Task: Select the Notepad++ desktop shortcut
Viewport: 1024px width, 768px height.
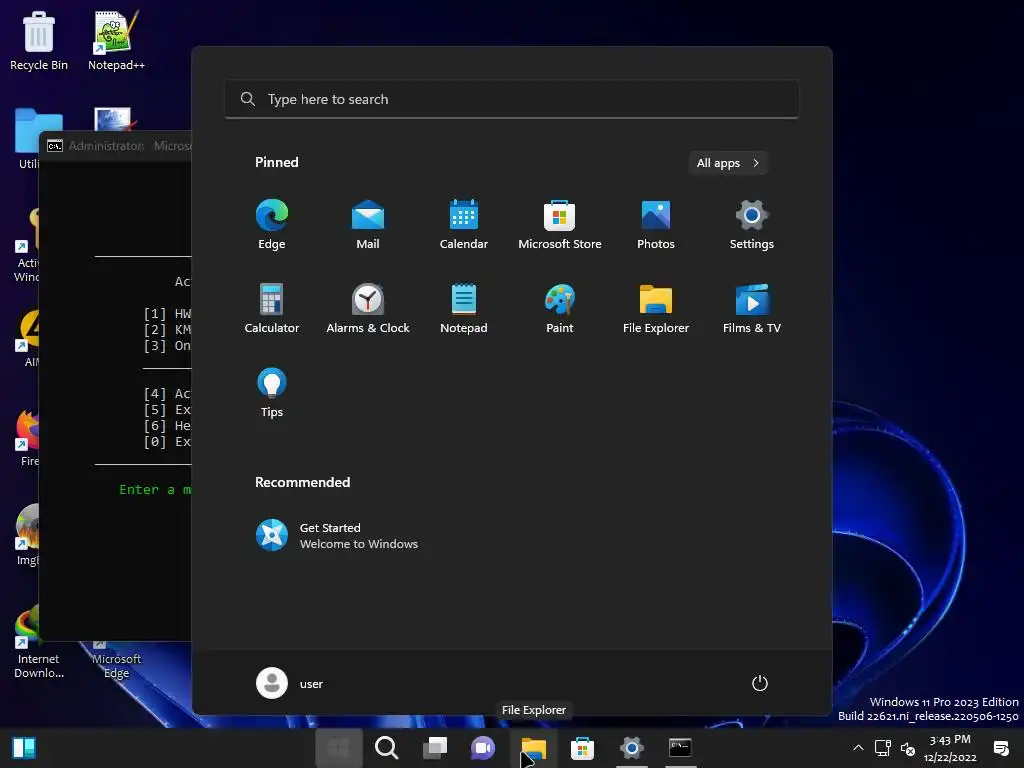Action: coord(116,40)
